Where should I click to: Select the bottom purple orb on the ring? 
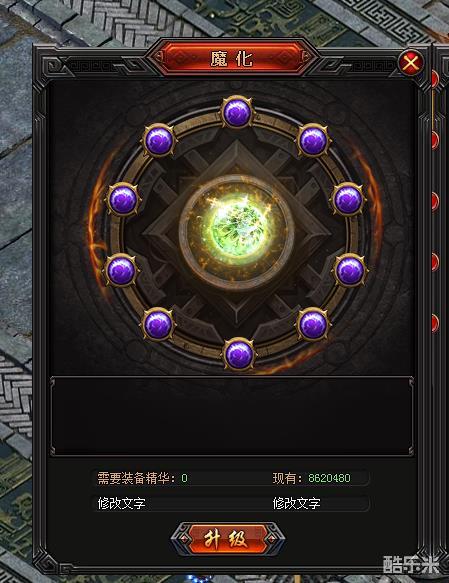239,354
